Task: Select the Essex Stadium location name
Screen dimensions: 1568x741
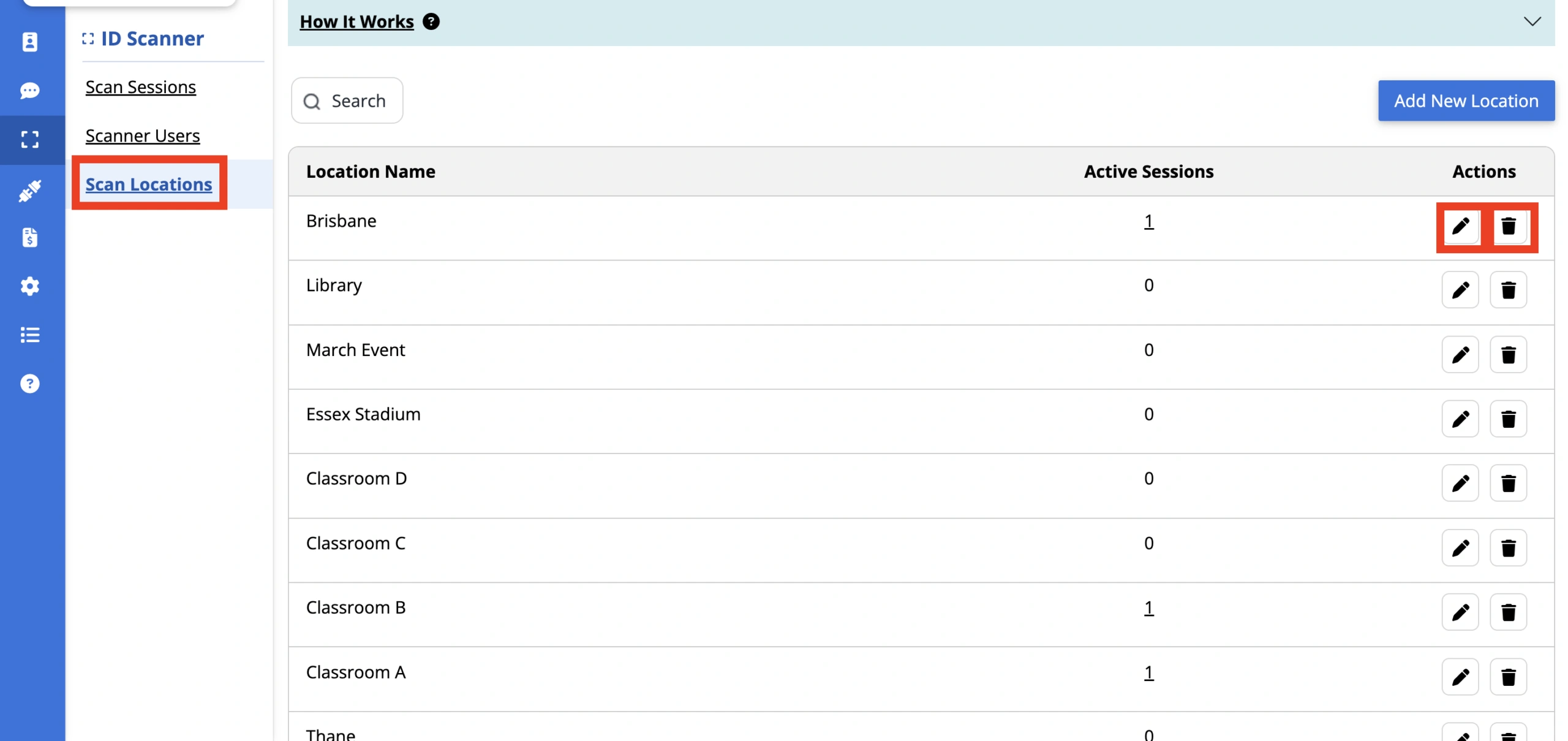Action: point(363,414)
